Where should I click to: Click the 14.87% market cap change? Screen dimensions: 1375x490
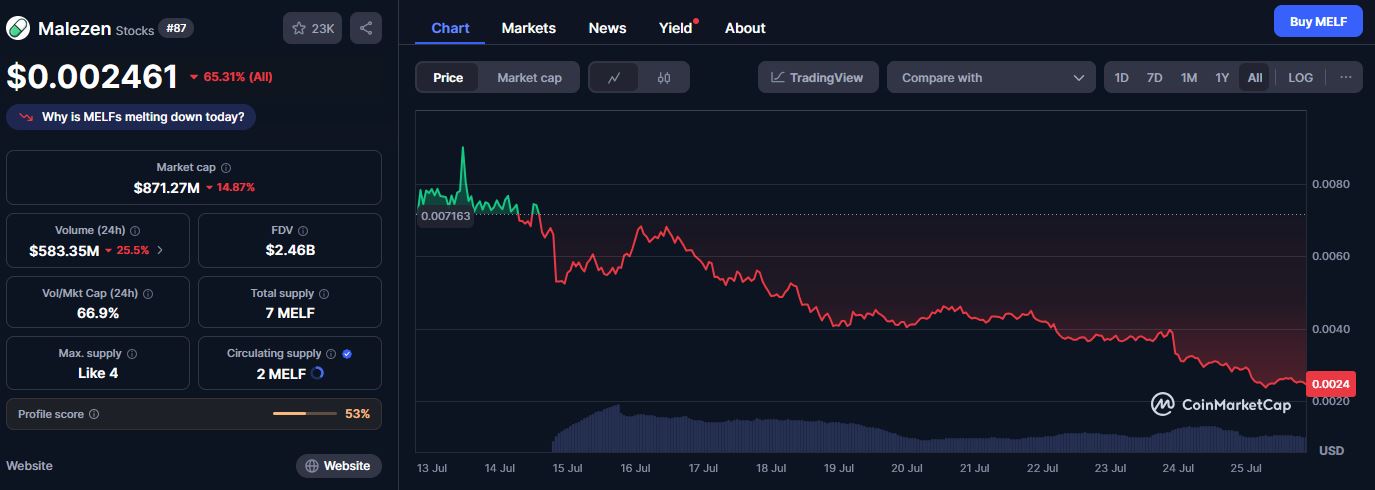(x=230, y=187)
